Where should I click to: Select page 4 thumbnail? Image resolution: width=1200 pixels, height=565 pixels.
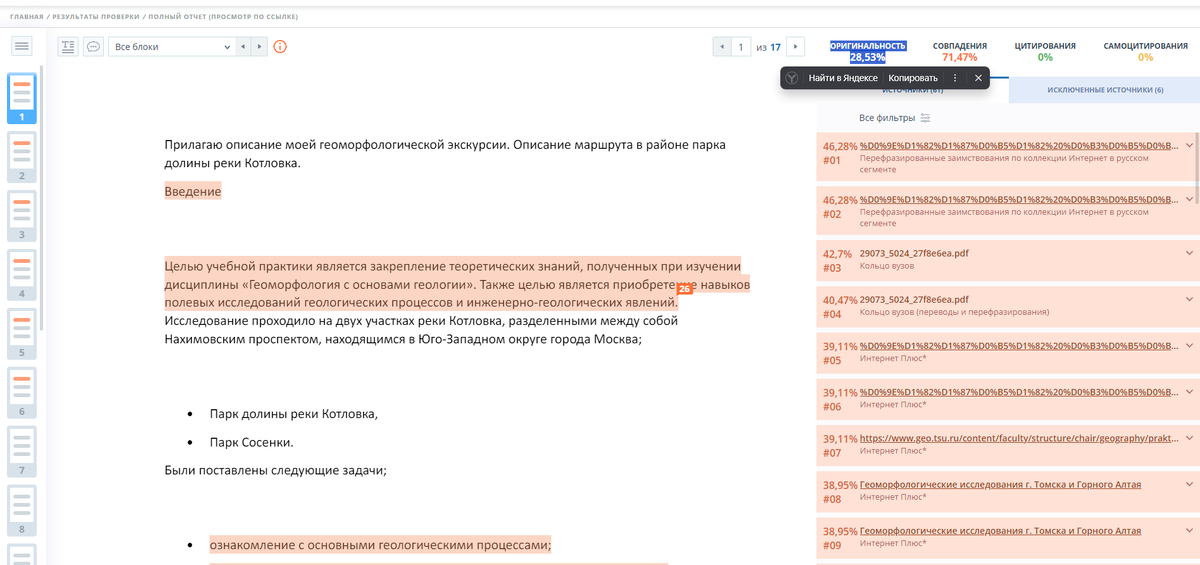(x=22, y=274)
